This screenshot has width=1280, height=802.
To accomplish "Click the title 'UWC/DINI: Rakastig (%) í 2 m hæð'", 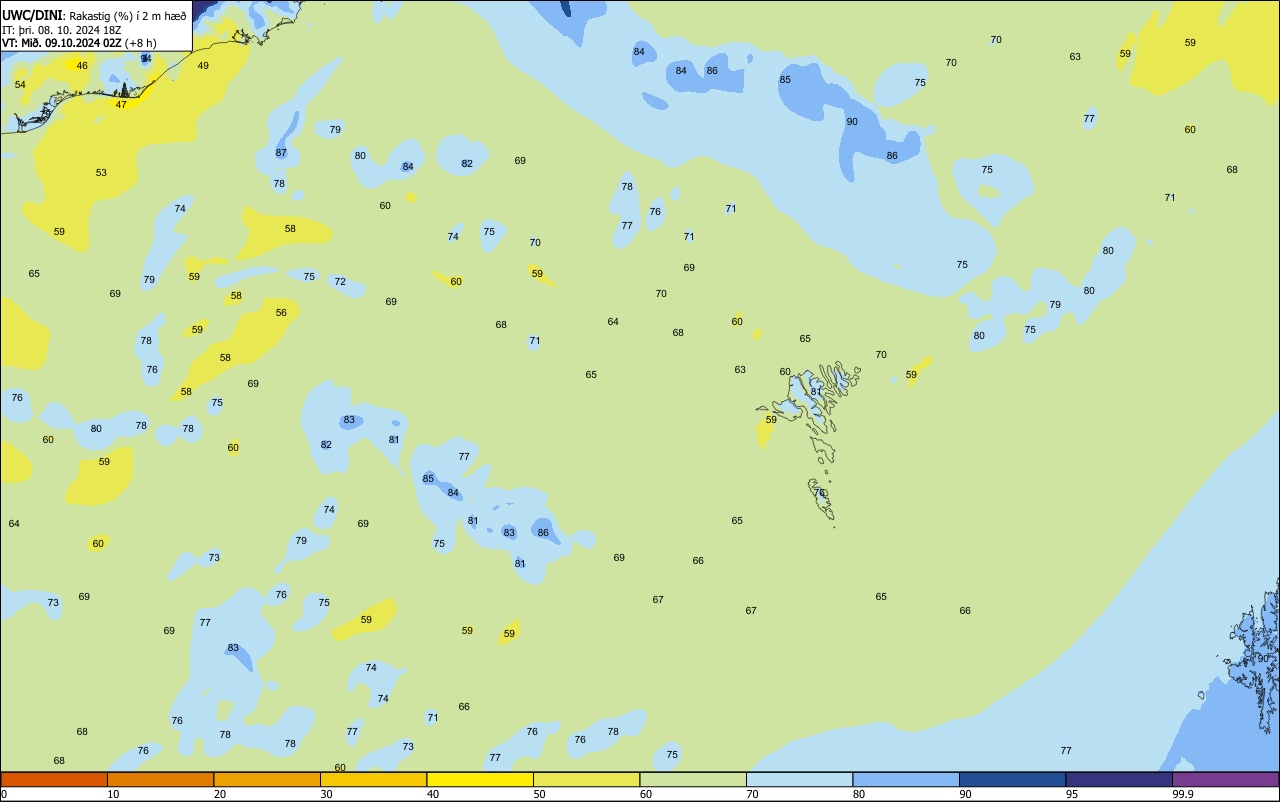I will [94, 15].
